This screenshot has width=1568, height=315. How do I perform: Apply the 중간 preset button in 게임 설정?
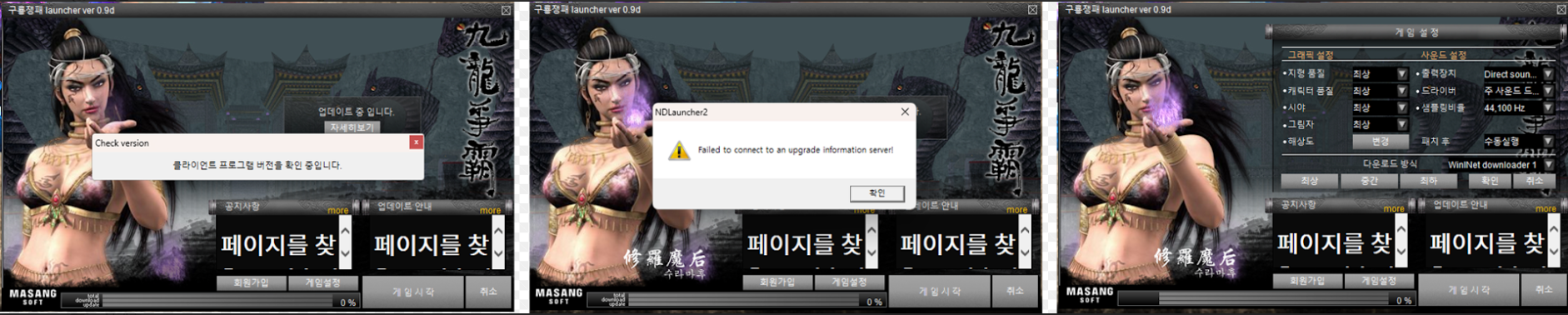pyautogui.click(x=1369, y=181)
